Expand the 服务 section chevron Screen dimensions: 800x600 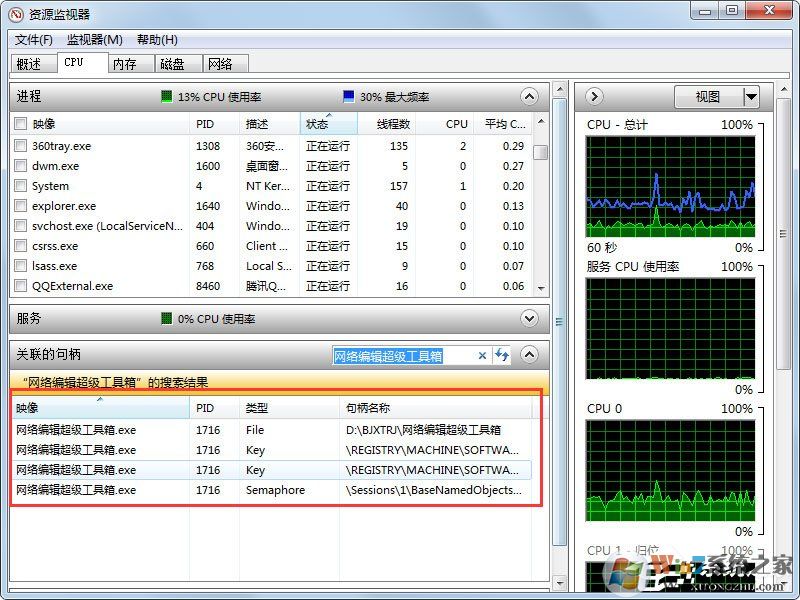point(529,318)
